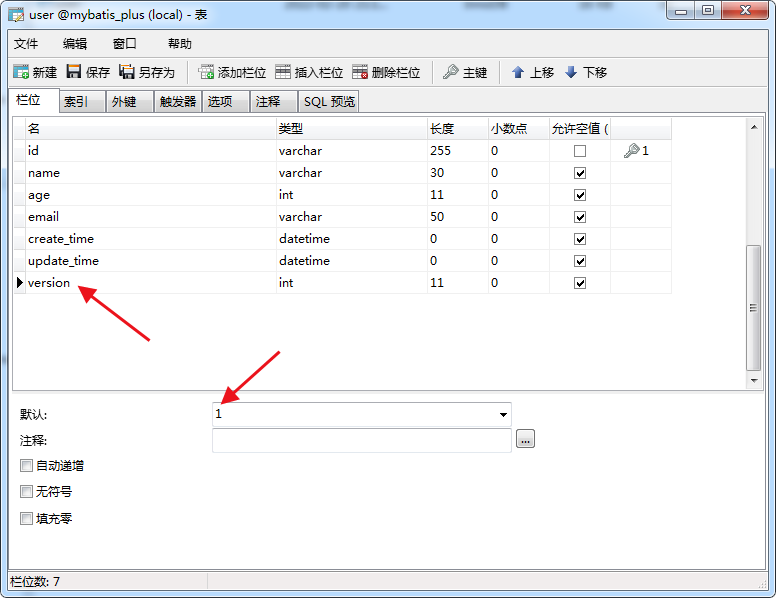Click the 插入栏位 (Insert Field) icon
This screenshot has width=776, height=598.
pos(283,72)
